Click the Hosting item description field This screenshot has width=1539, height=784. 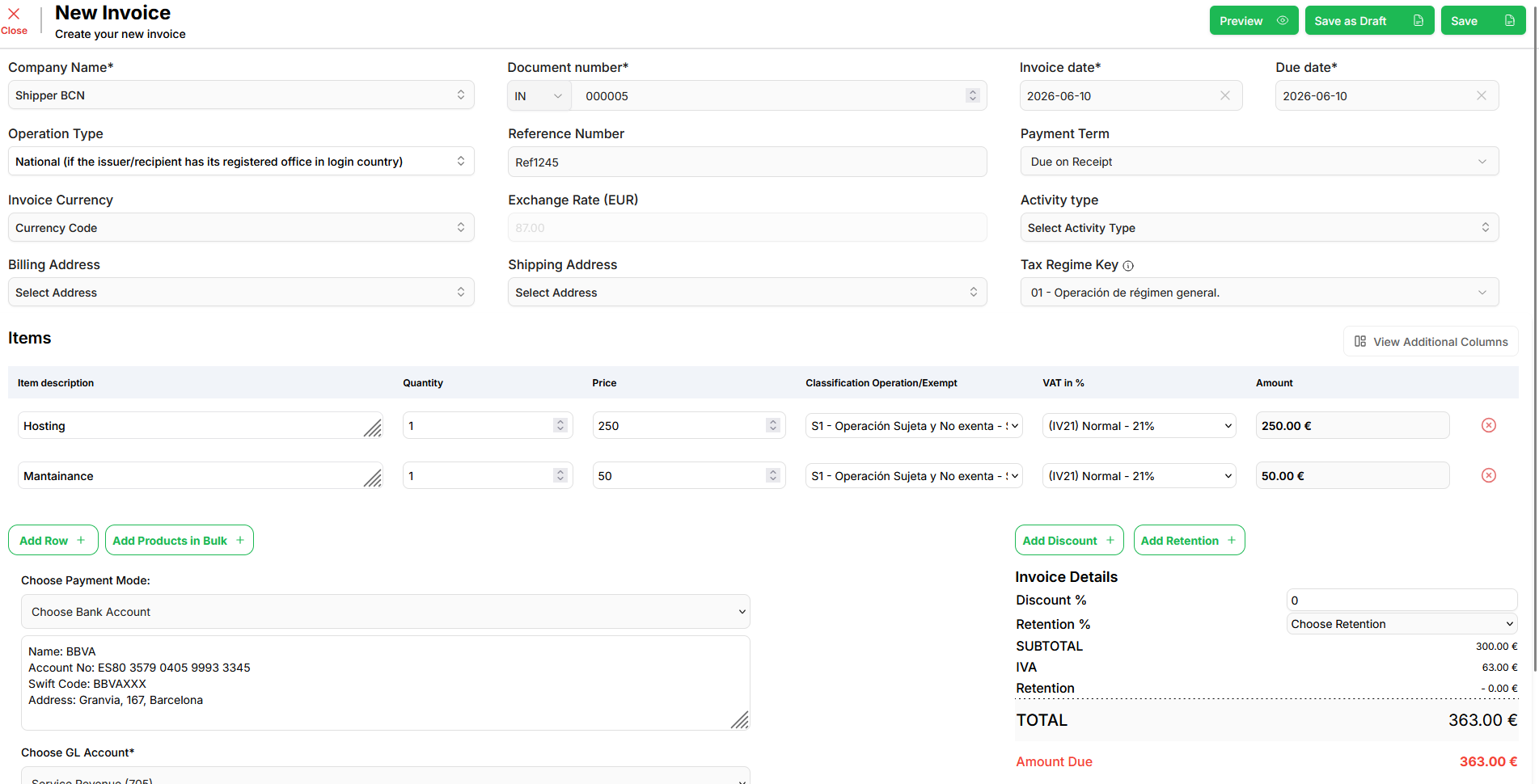(200, 426)
